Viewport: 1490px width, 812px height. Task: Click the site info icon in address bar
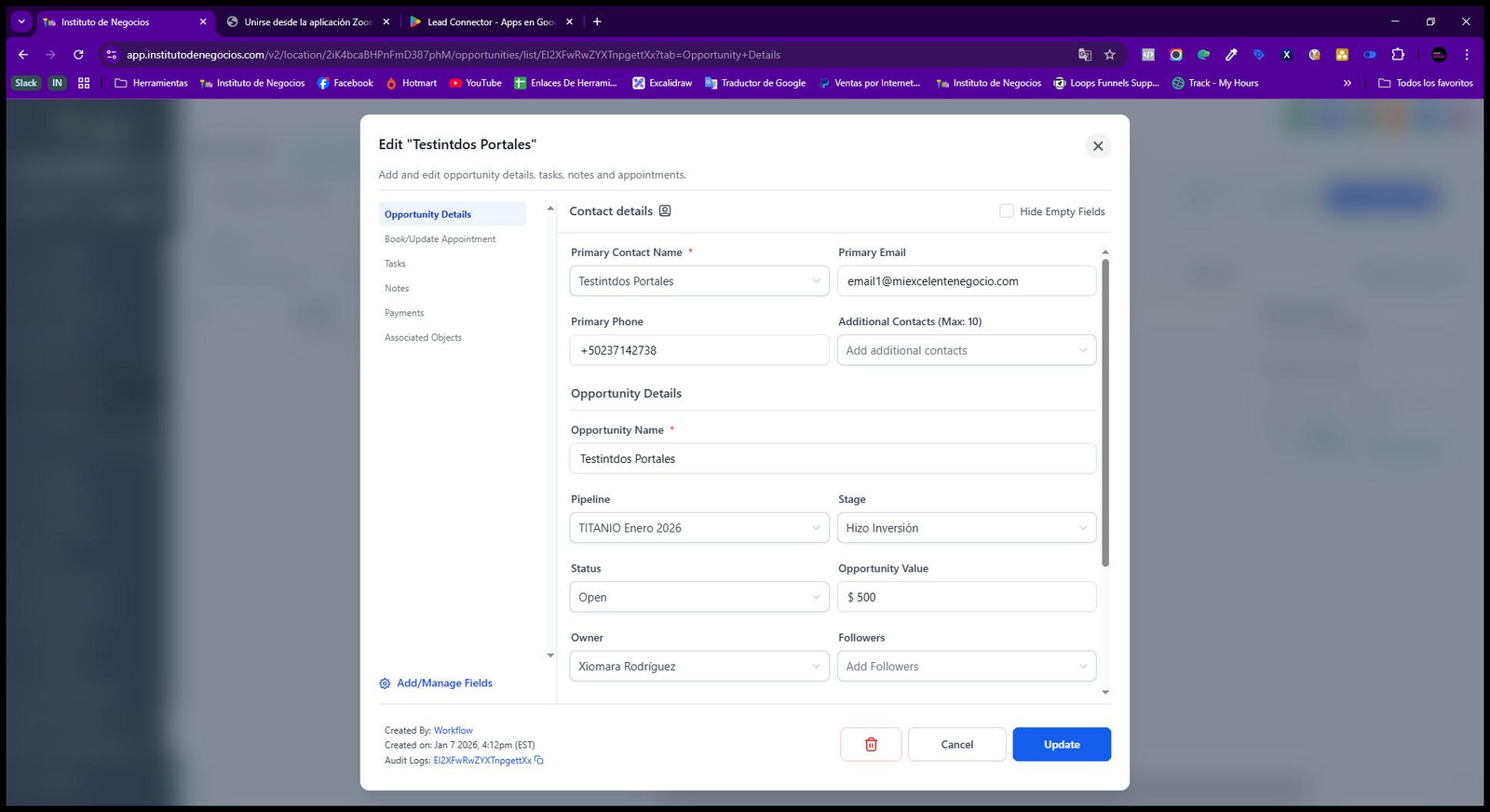point(112,55)
